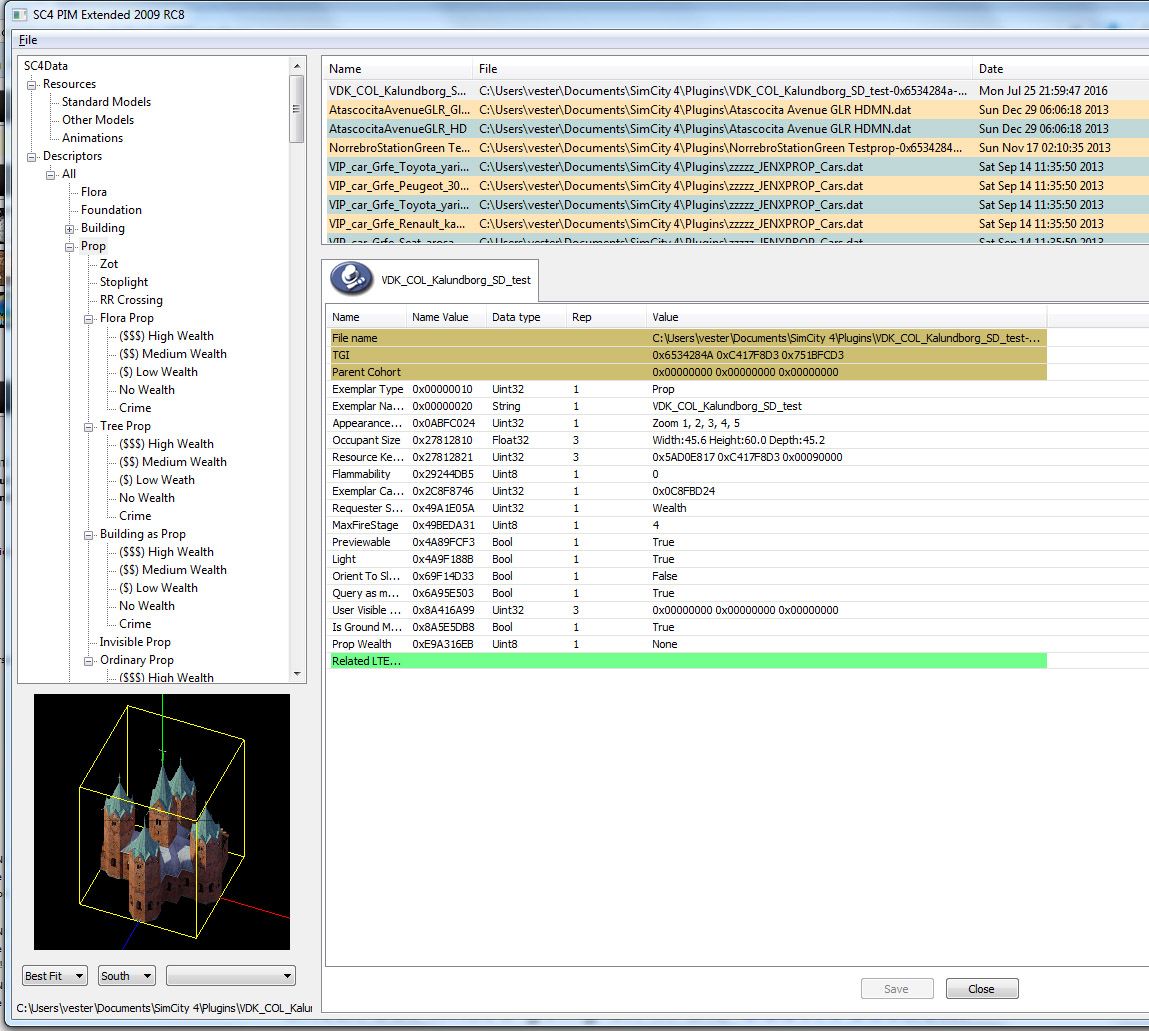Image resolution: width=1149 pixels, height=1031 pixels.
Task: Open the File menu
Action: point(28,40)
